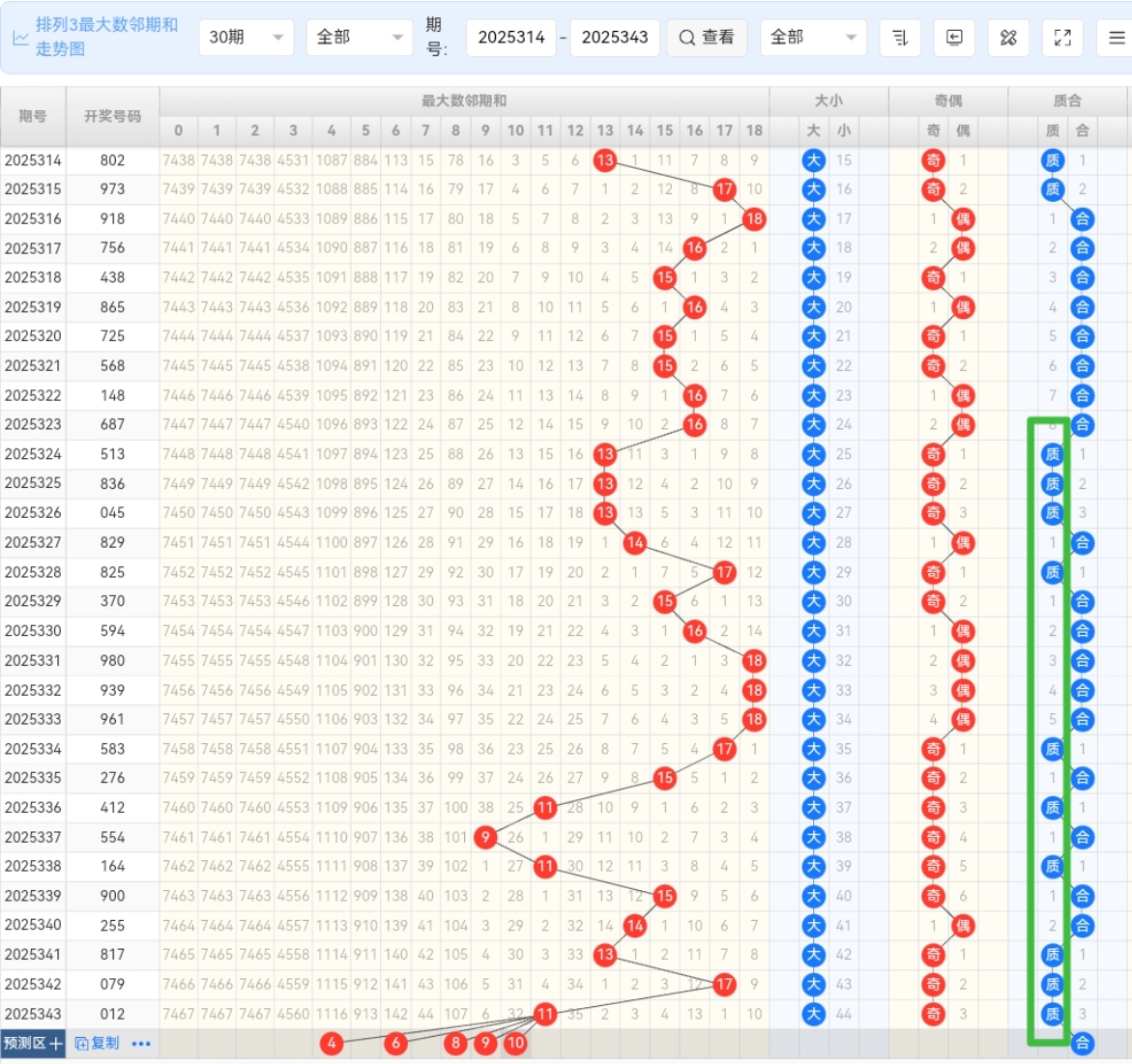Screen dimensions: 1132x1064
Task: Expand the first 全部 filter dropdown
Action: [359, 38]
